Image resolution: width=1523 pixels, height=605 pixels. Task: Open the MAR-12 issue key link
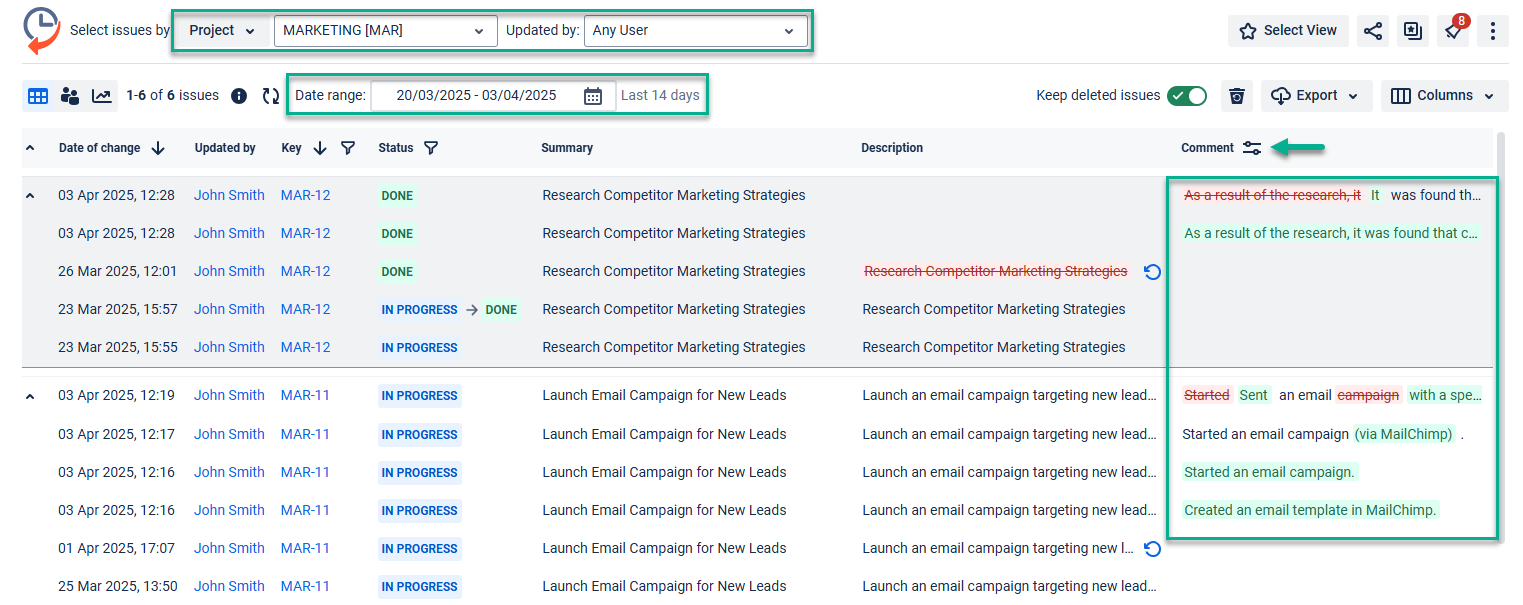(305, 196)
